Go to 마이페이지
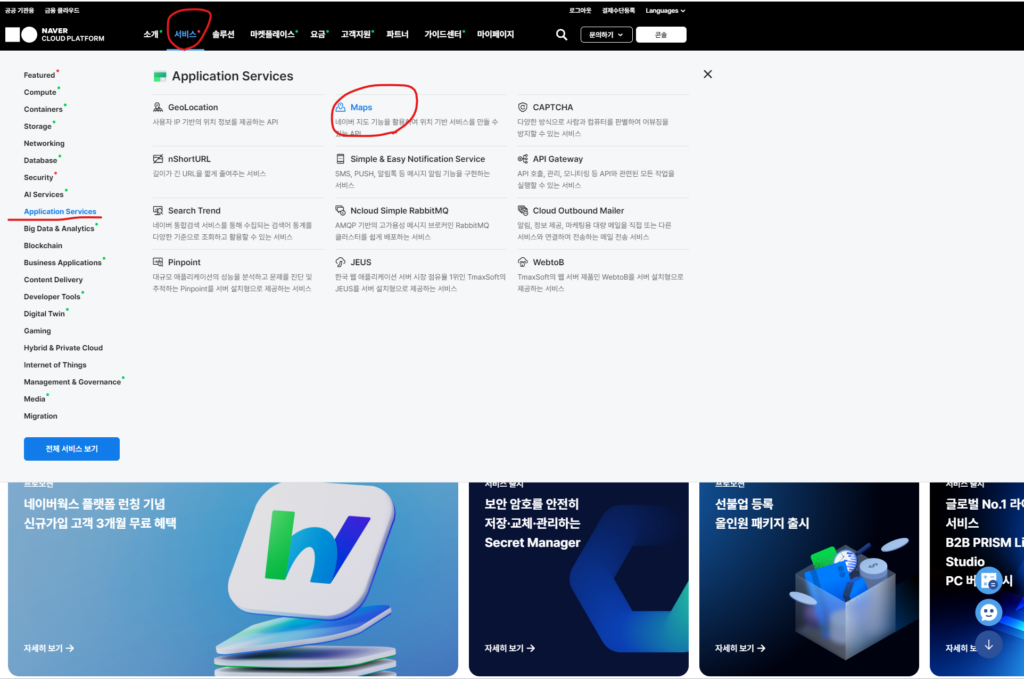 tap(495, 35)
